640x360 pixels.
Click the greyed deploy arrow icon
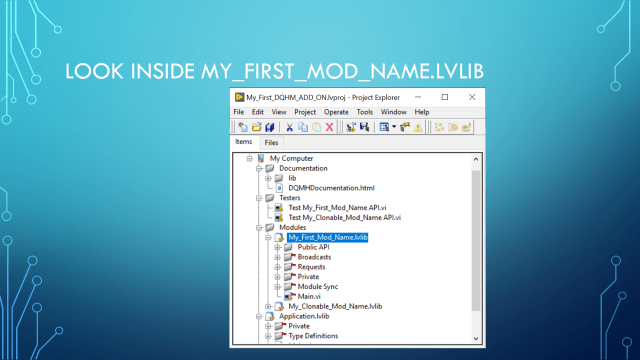coord(466,127)
